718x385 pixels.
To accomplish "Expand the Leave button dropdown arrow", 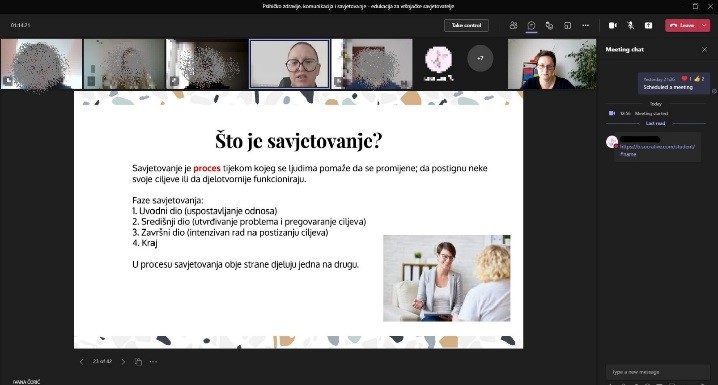I will (704, 26).
